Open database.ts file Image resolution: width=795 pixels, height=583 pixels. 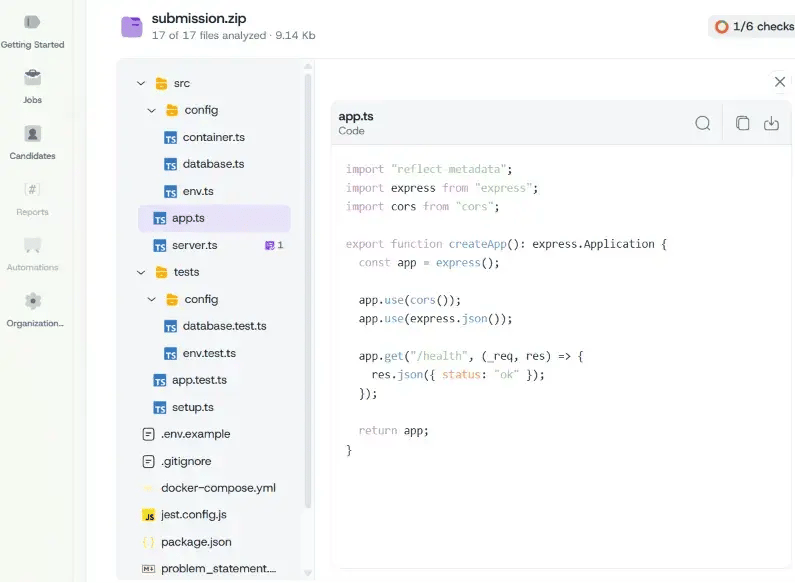[x=214, y=164]
